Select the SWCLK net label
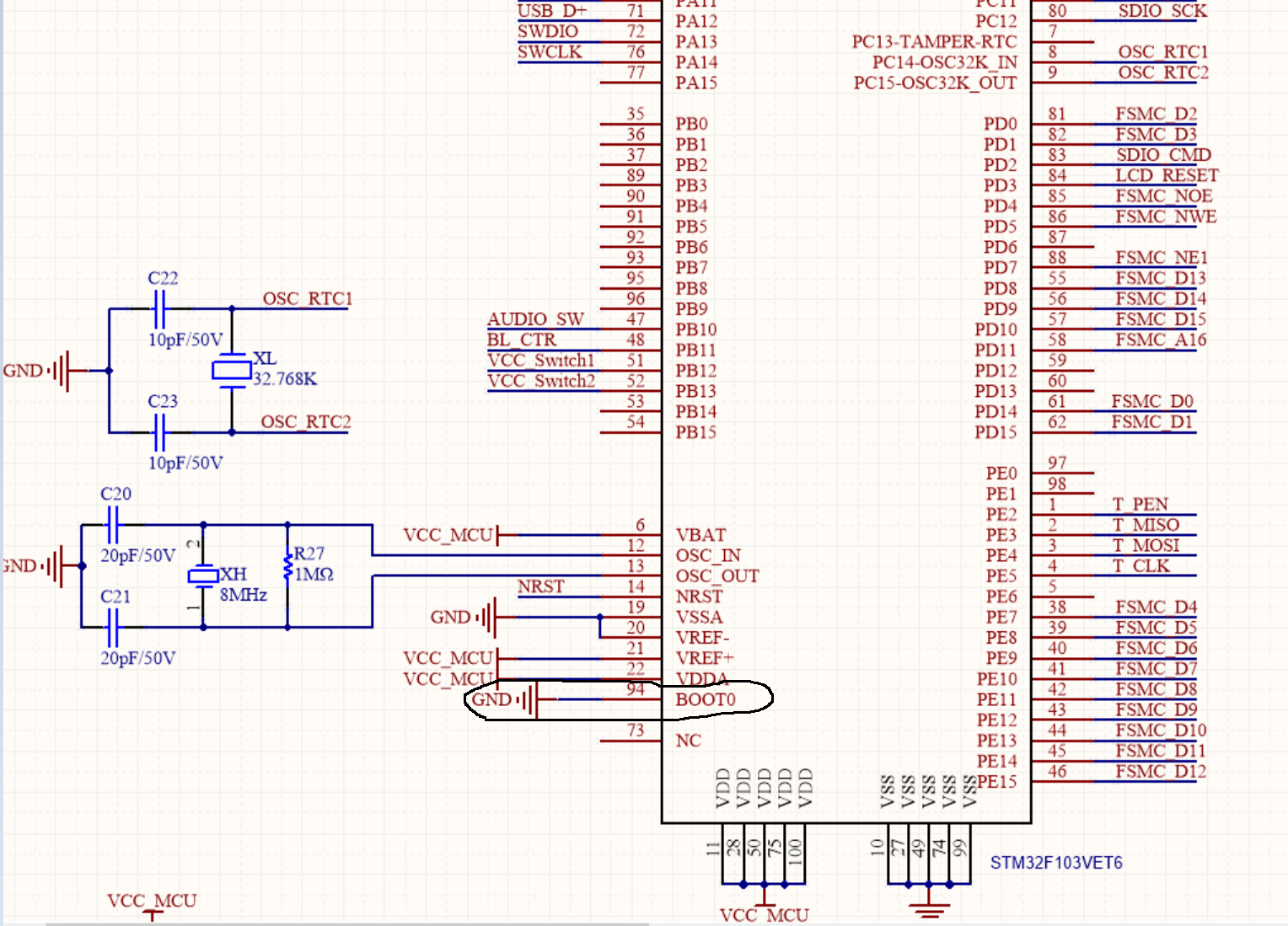Screen dimensions: 1288x926 pos(550,51)
